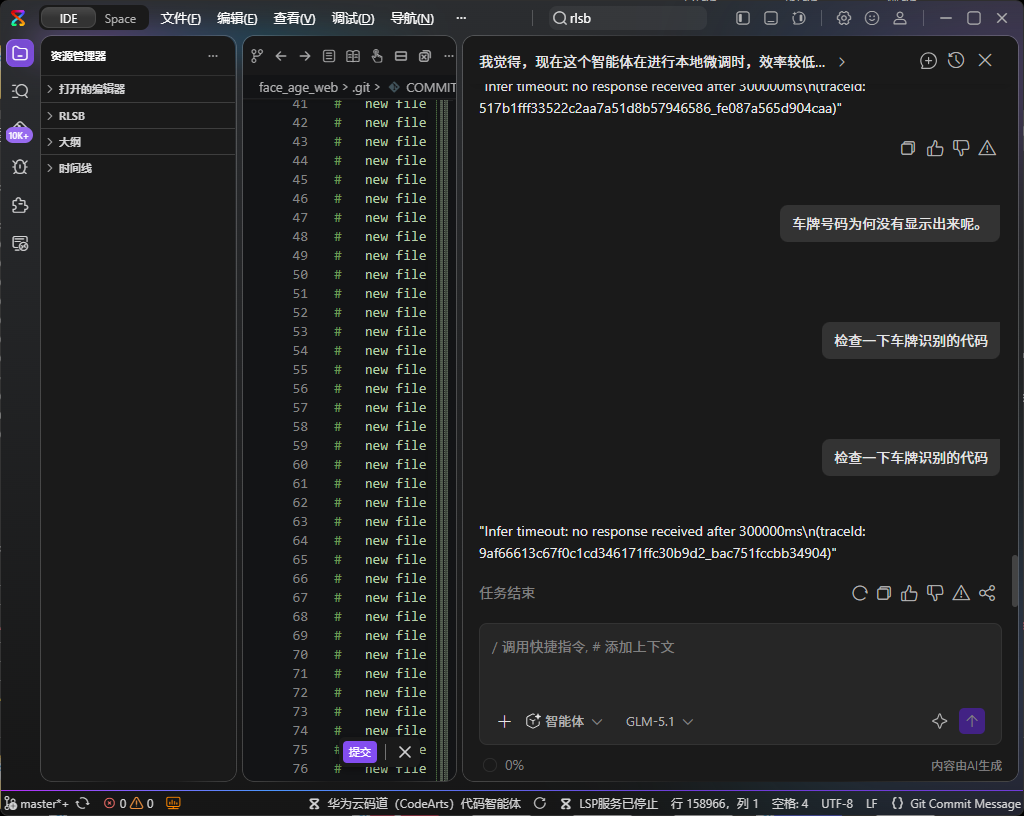The image size is (1024, 816).
Task: Share the last response with the share icon
Action: click(x=987, y=593)
